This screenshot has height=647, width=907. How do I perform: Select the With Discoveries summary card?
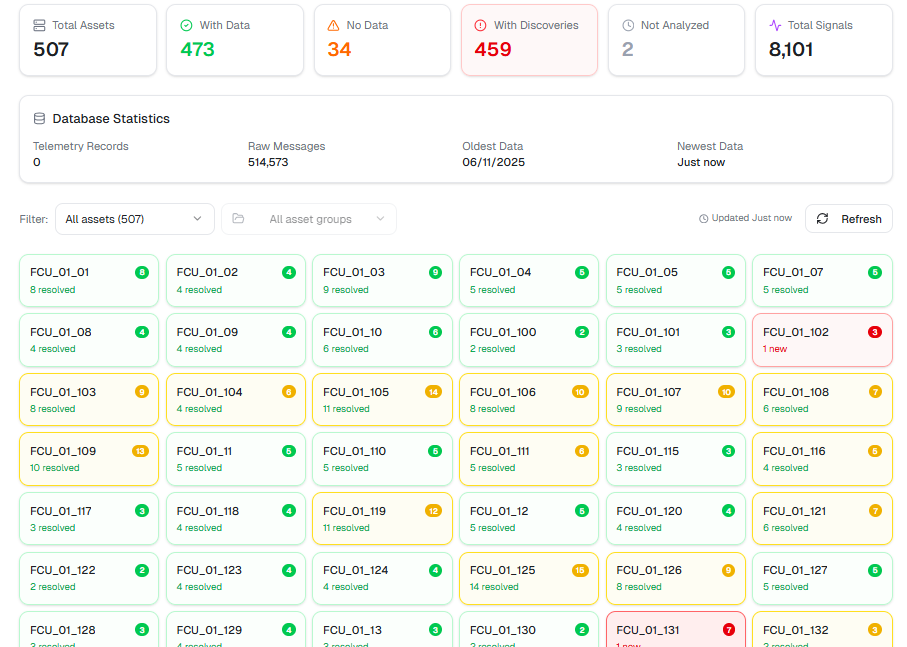[x=529, y=40]
